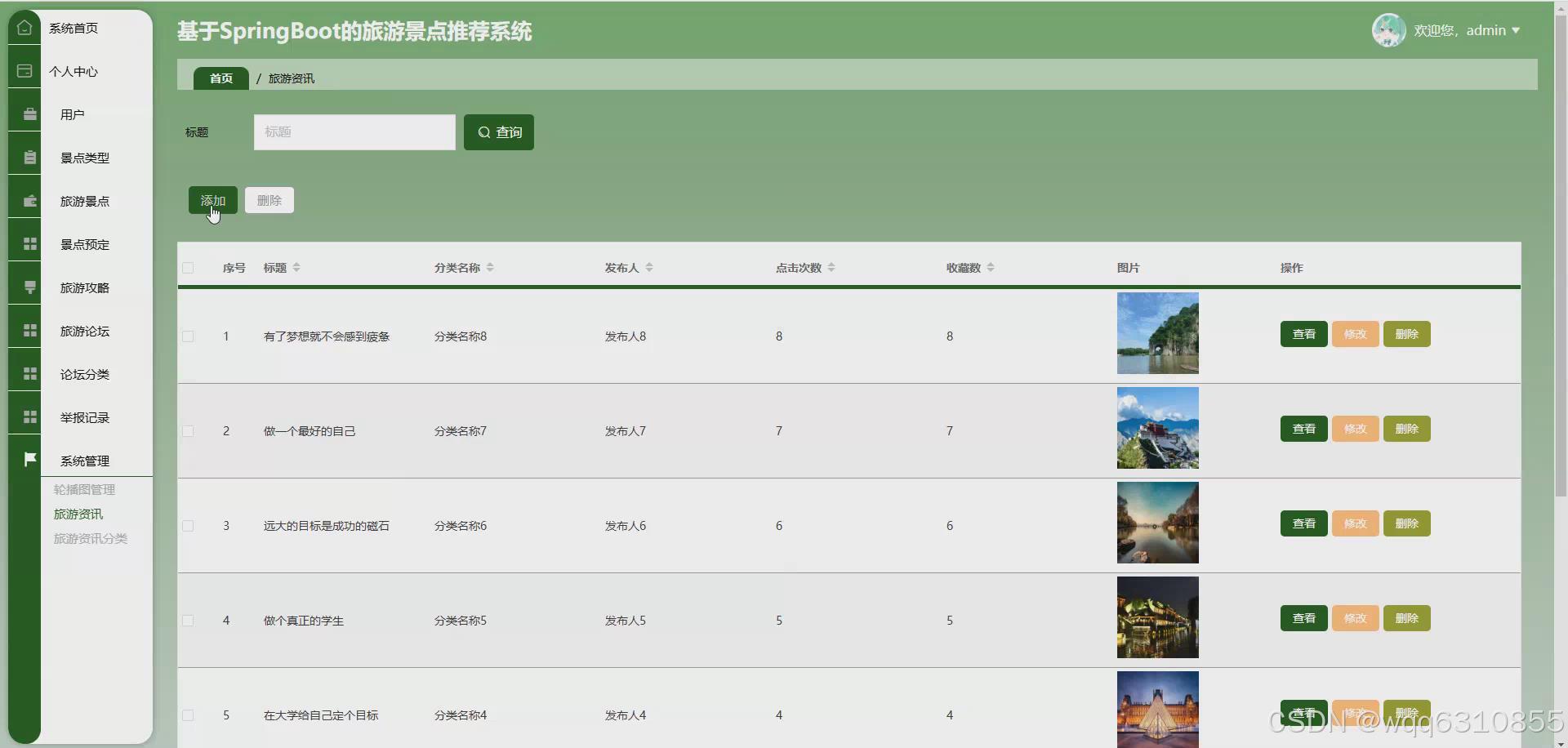
Task: Open 旅游资讯分类 from the sidebar submenu
Action: (90, 538)
